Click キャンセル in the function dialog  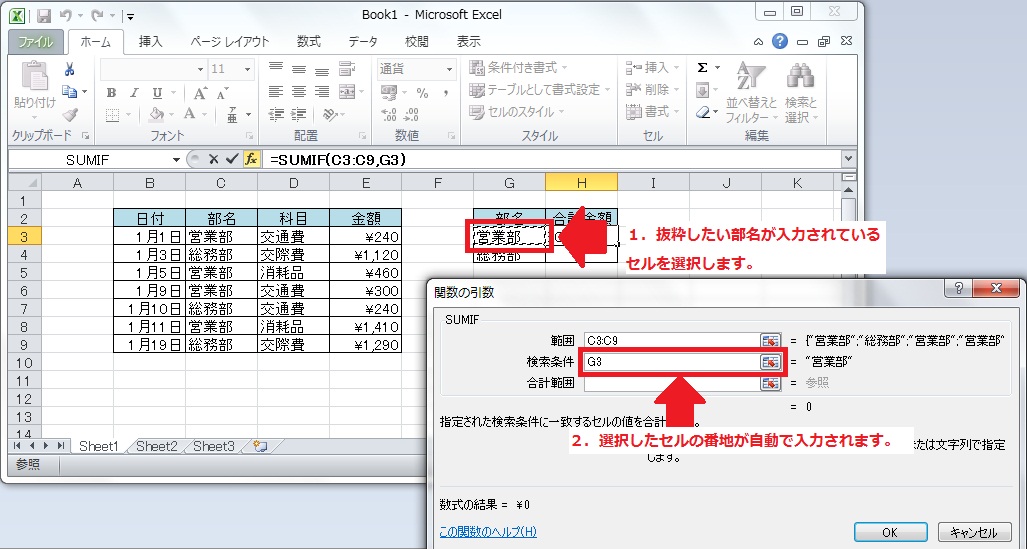click(973, 532)
